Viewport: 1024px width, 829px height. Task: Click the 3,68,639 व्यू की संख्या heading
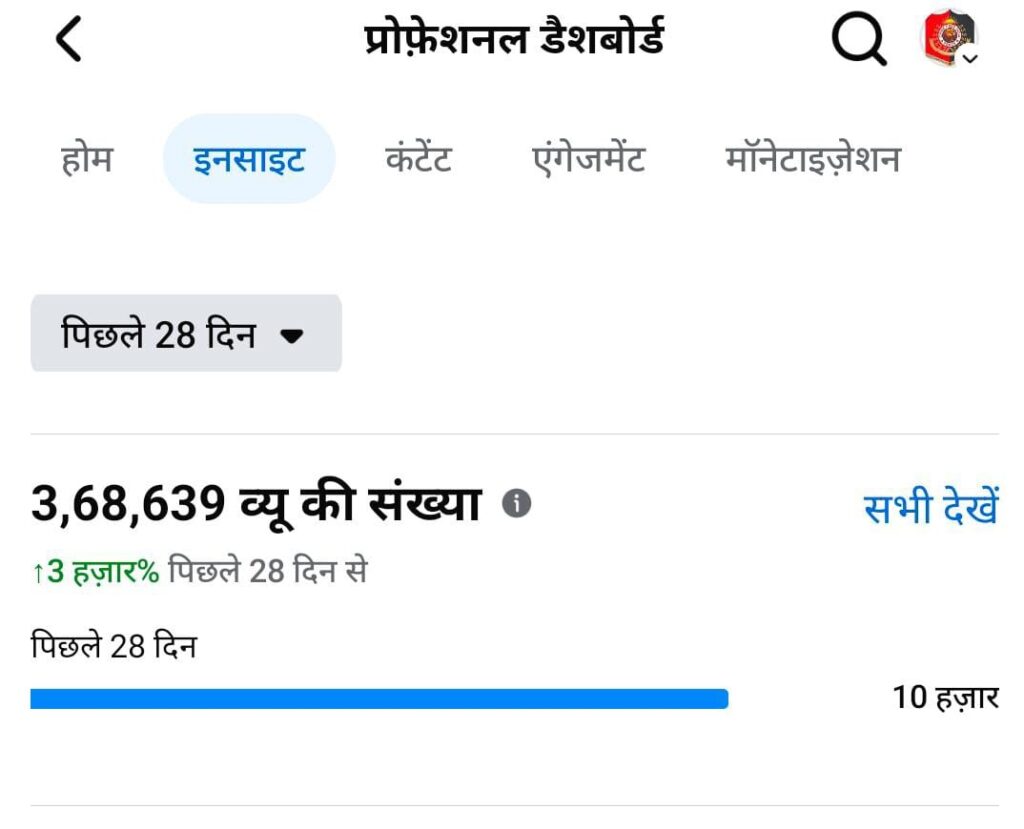[x=256, y=504]
